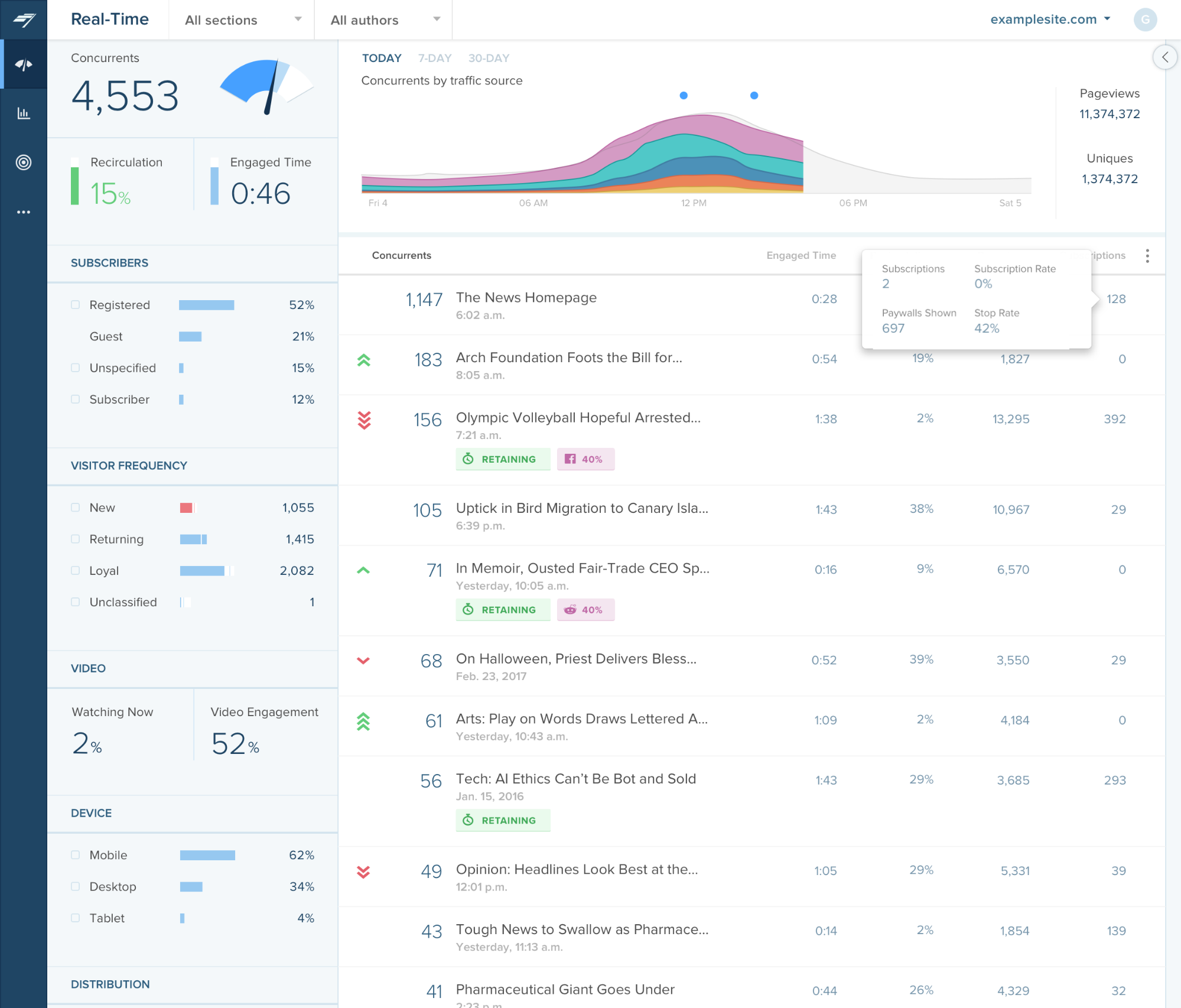Click the RETAINING badge on Tech AI Ethics story
Screen dimensions: 1181x1008
(x=503, y=820)
